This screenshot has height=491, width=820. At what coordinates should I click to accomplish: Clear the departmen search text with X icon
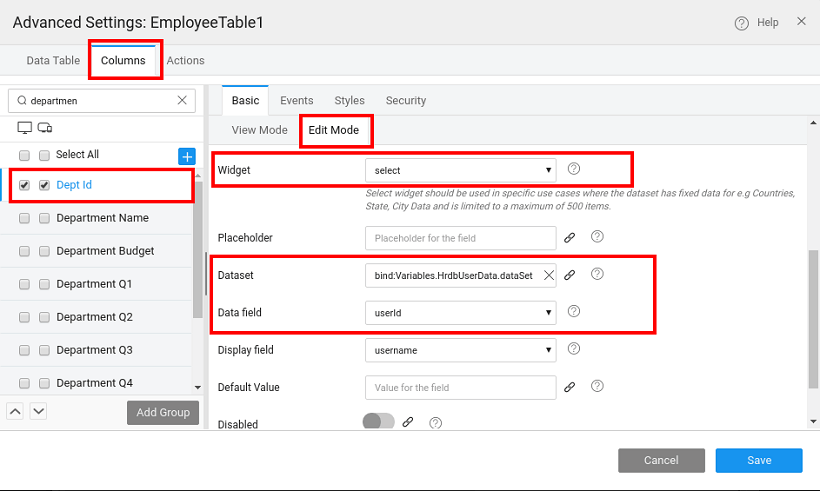tap(182, 100)
